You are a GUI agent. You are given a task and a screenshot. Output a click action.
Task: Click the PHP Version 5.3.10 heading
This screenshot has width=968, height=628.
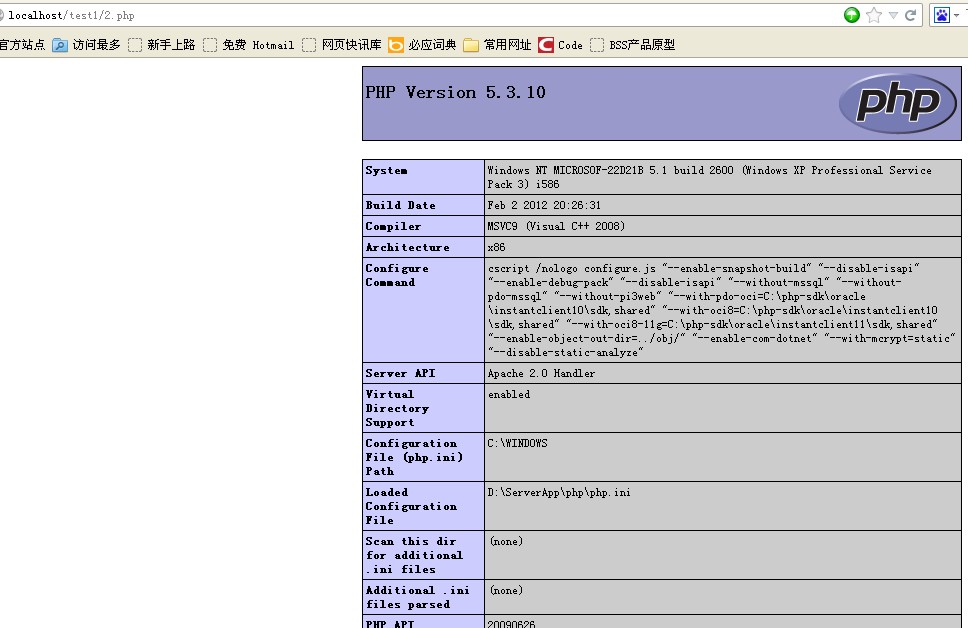(x=455, y=92)
